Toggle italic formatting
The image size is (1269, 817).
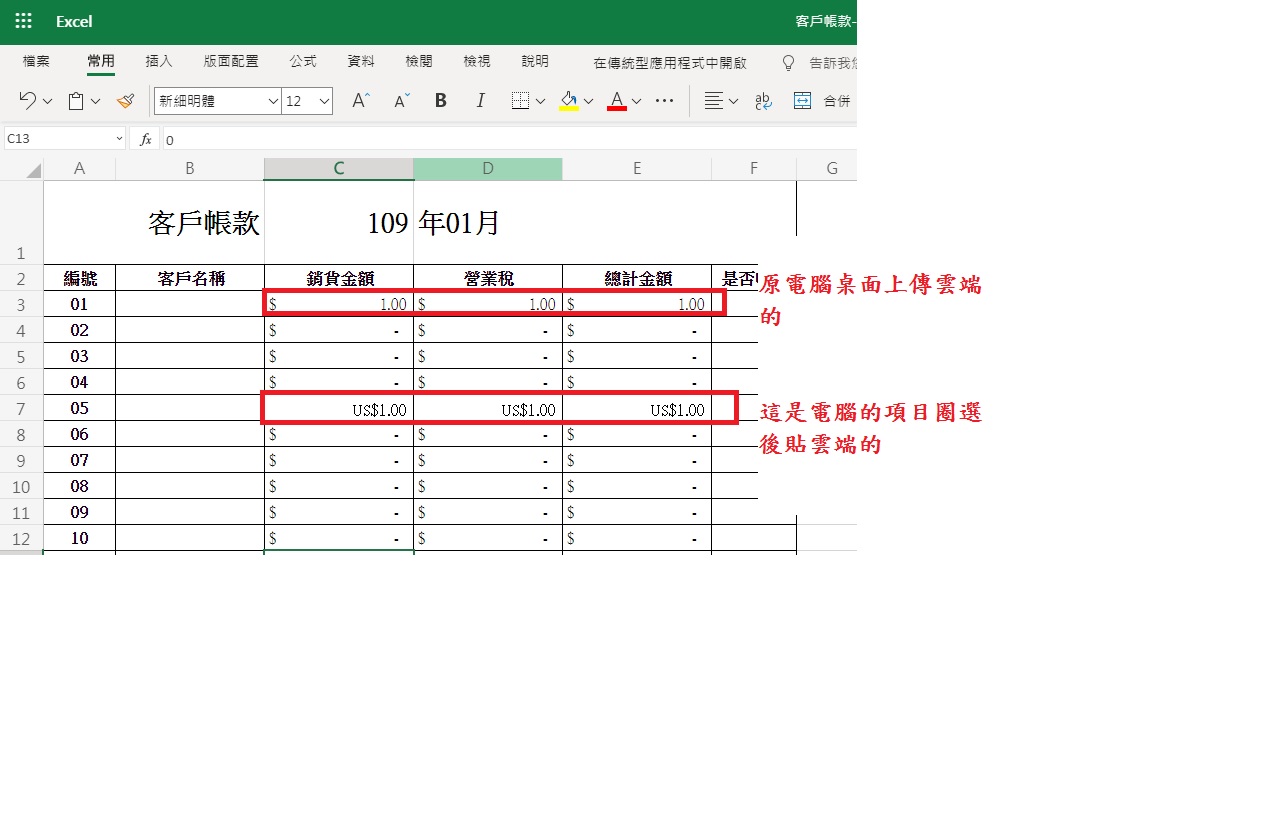click(480, 100)
